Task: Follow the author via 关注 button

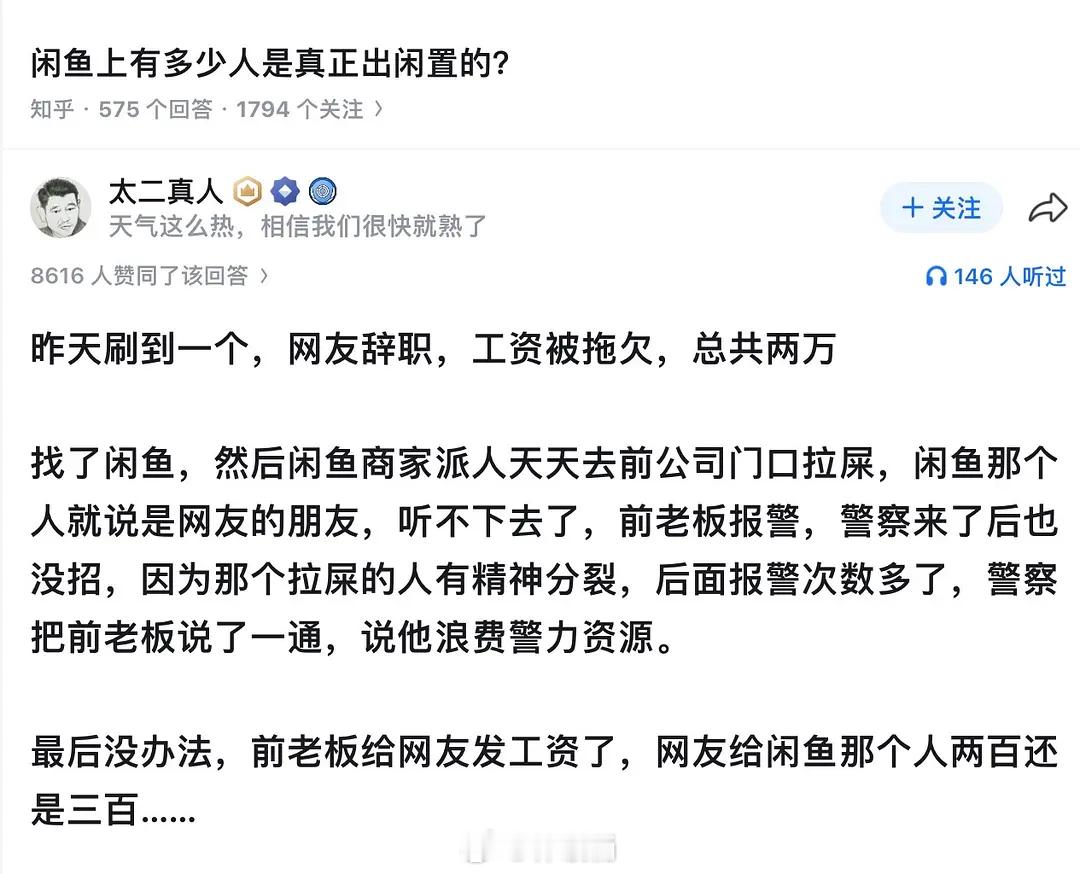Action: [940, 208]
